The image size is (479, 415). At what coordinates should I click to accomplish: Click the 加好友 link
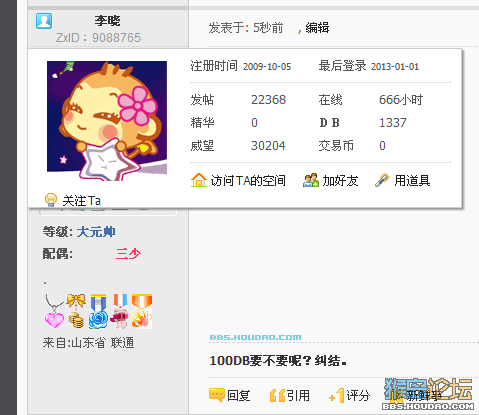tap(340, 181)
